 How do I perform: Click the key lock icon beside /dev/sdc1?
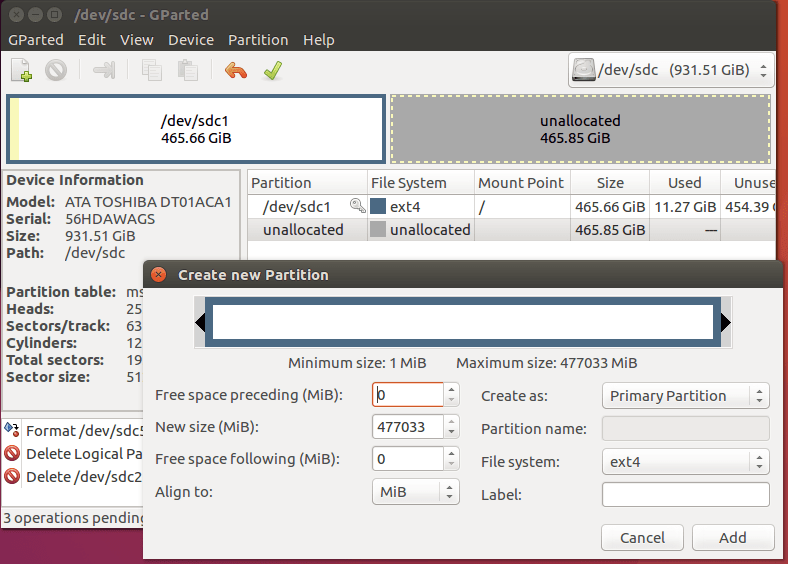pyautogui.click(x=357, y=205)
